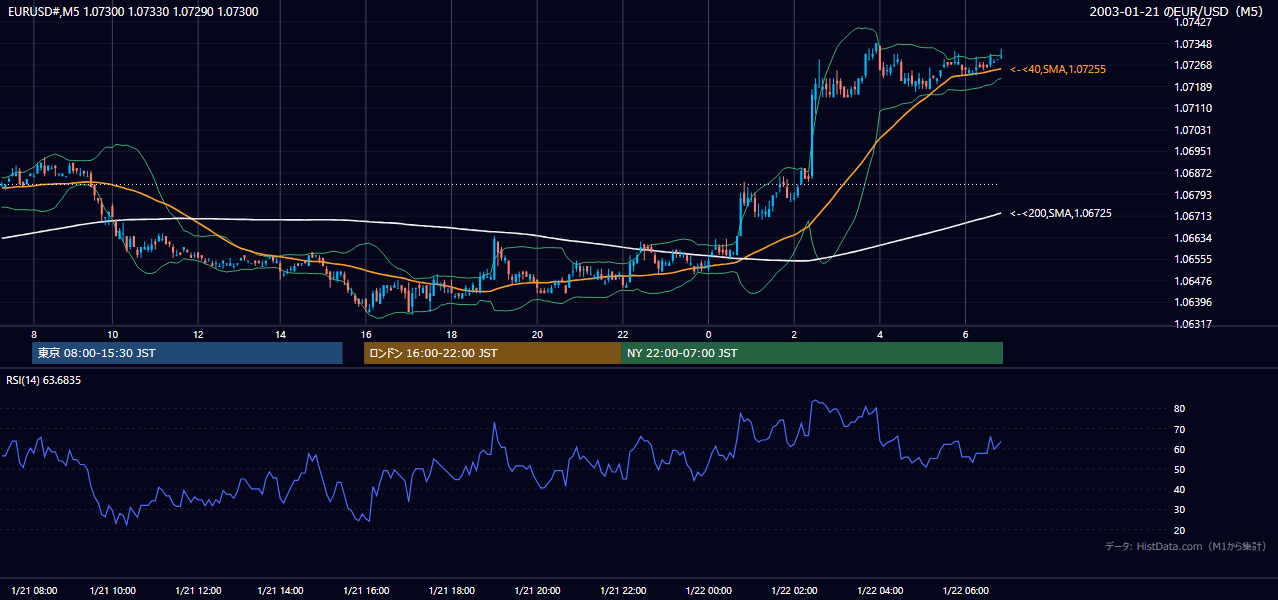
Task: Click price axis value 1.07348
Action: coord(1193,44)
